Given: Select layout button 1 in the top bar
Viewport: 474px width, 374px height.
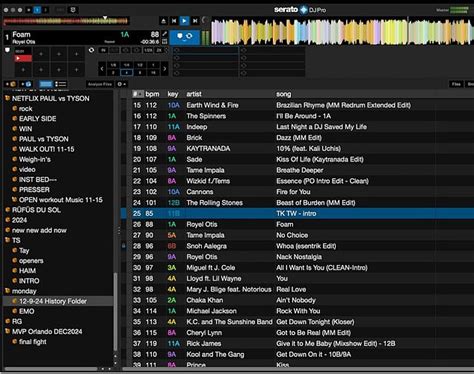Looking at the screenshot, I should click(37, 10).
